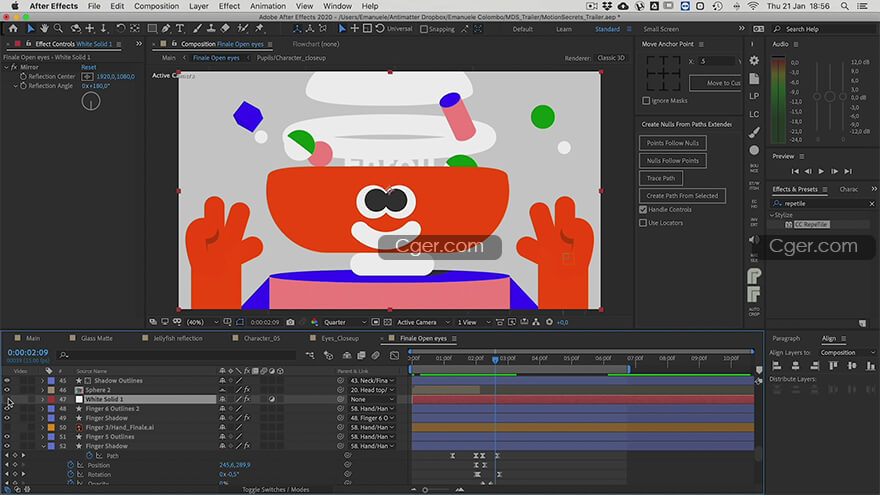Select the Brush tool
880x495 pixels.
198,28
